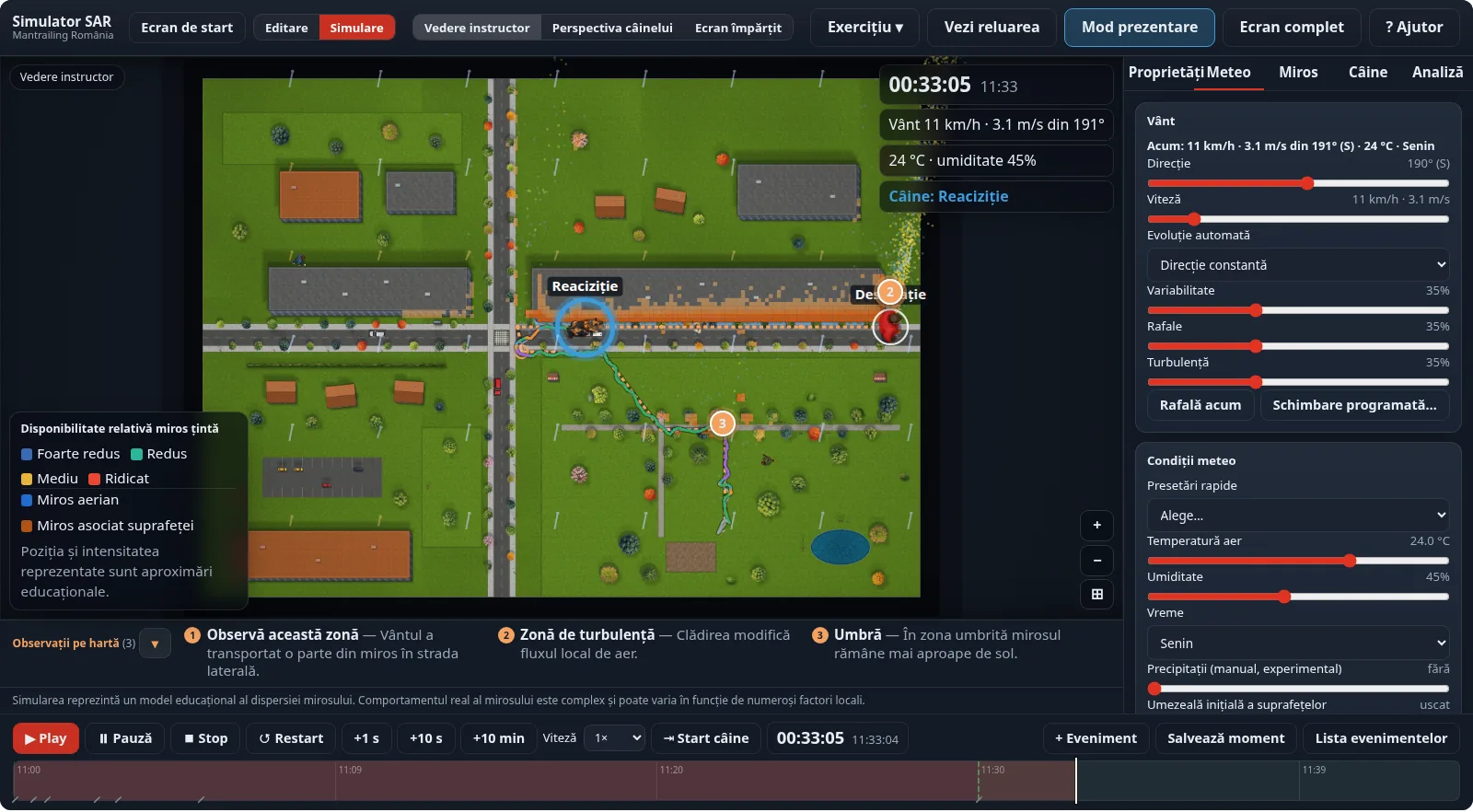The width and height of the screenshot is (1473, 812).
Task: Switch to Editare mode
Action: 286,28
